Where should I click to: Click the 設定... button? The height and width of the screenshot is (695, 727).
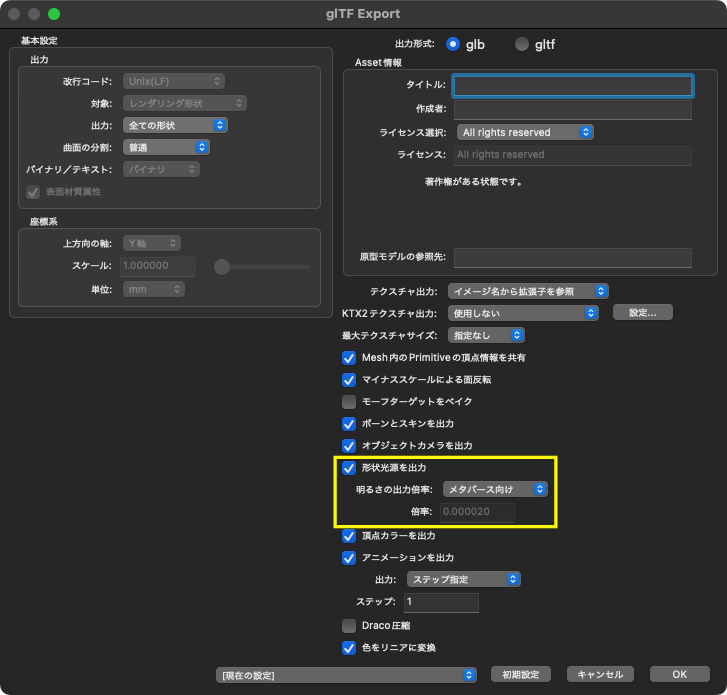coord(642,313)
